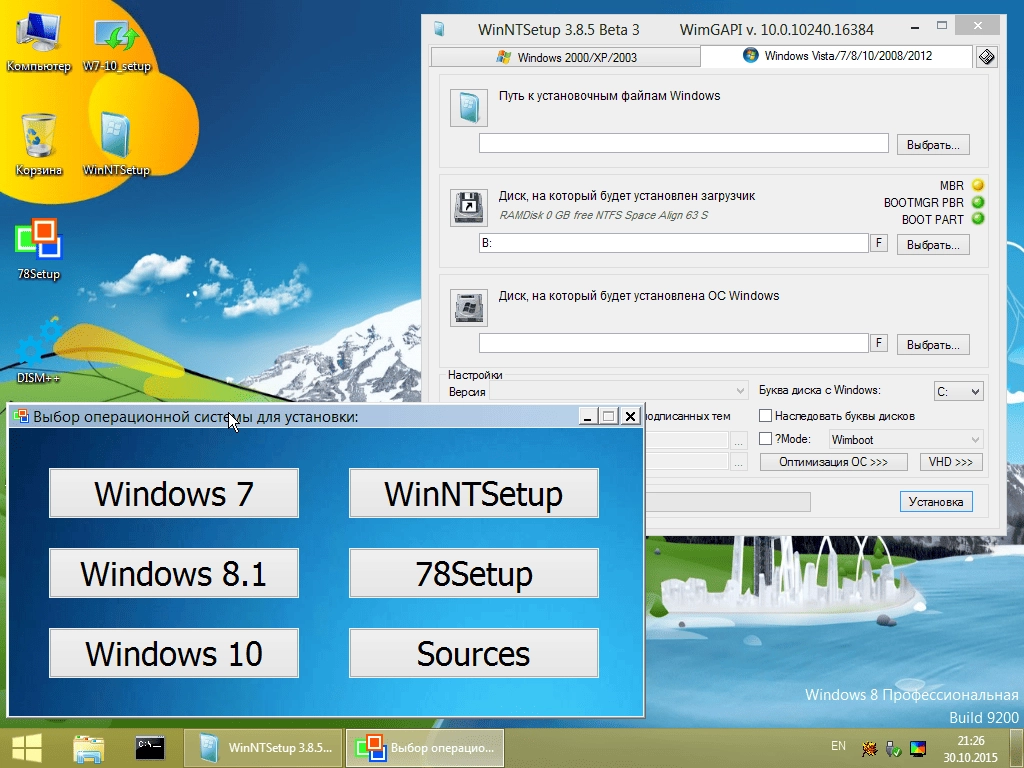1024x768 pixels.
Task: Click the Windows installation files path icon
Action: [469, 108]
